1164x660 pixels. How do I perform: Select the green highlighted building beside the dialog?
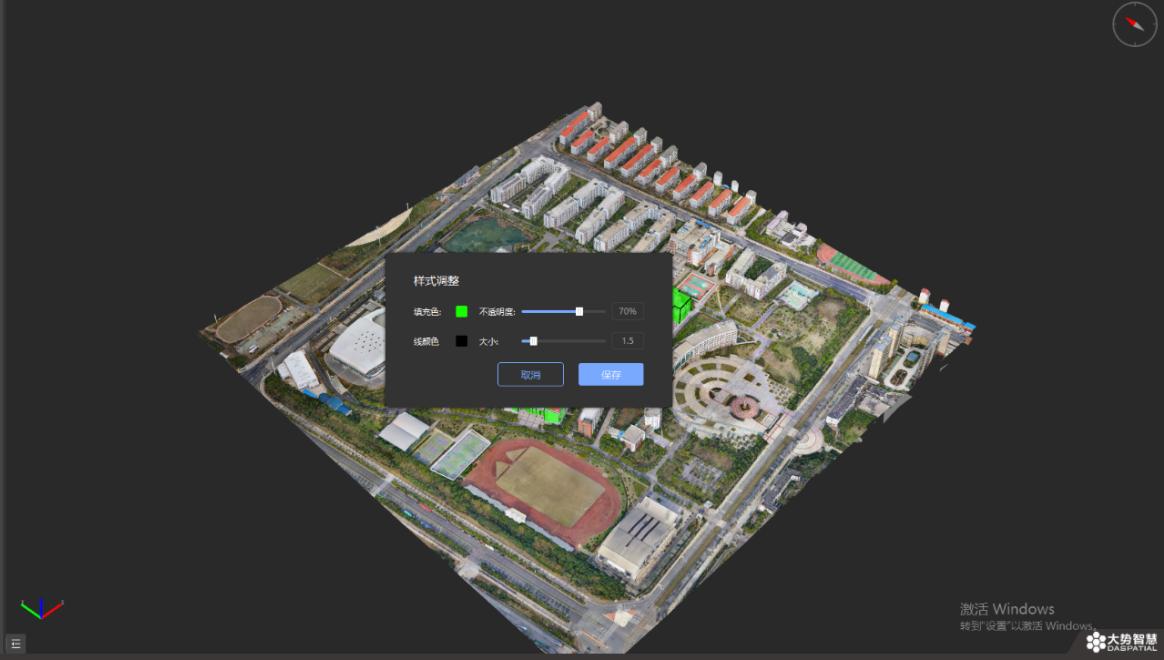tap(681, 306)
